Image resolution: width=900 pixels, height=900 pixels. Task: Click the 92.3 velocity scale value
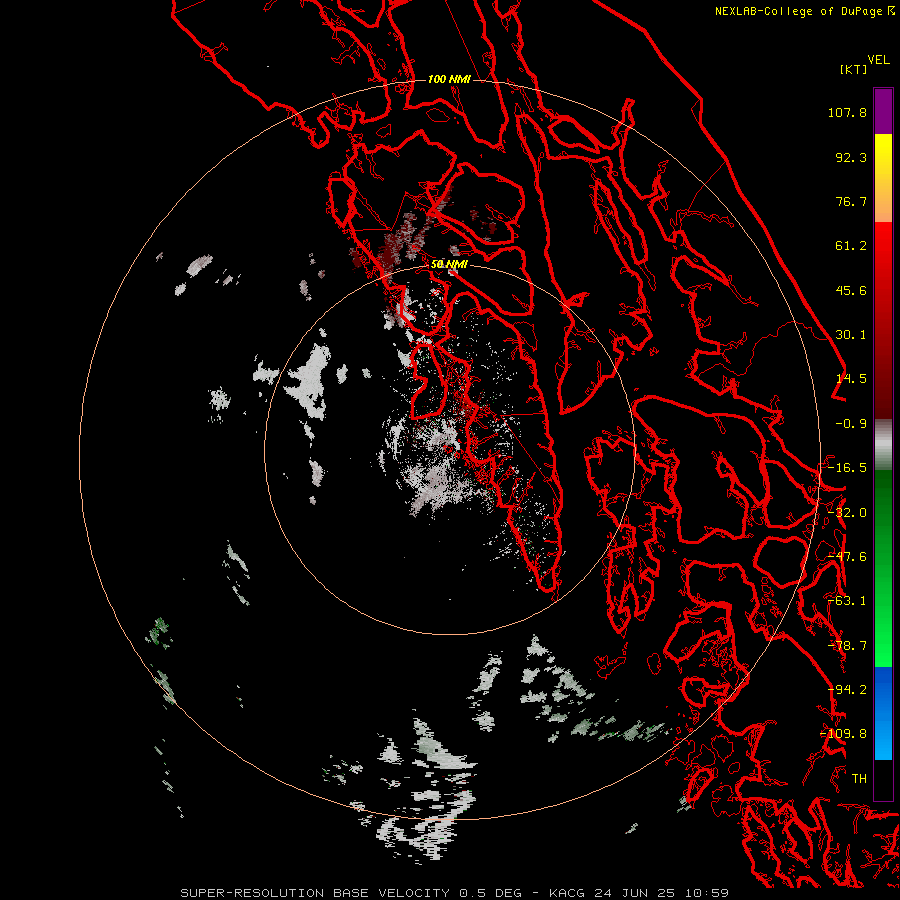click(x=851, y=157)
